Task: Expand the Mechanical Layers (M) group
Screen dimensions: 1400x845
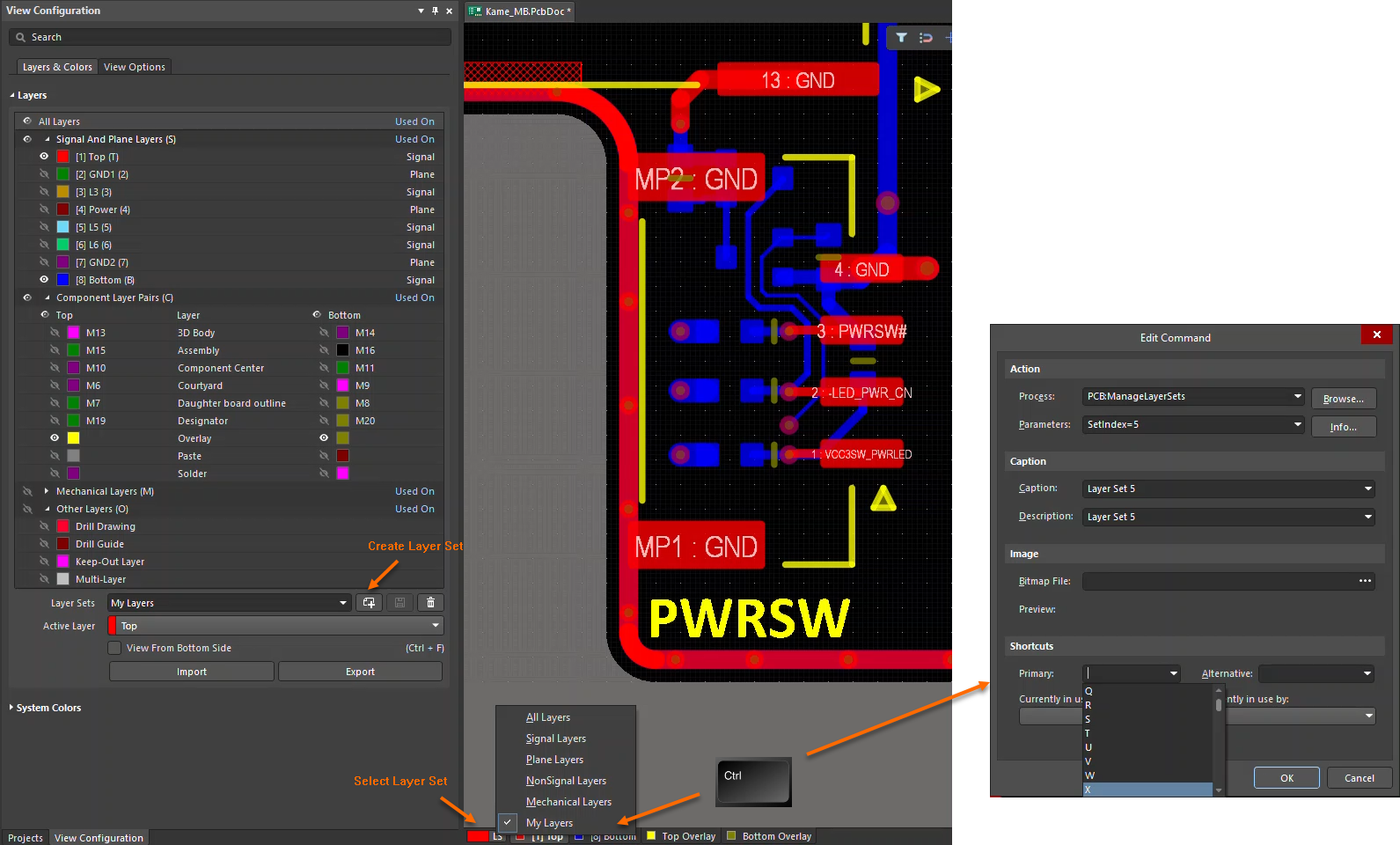Action: 47,491
